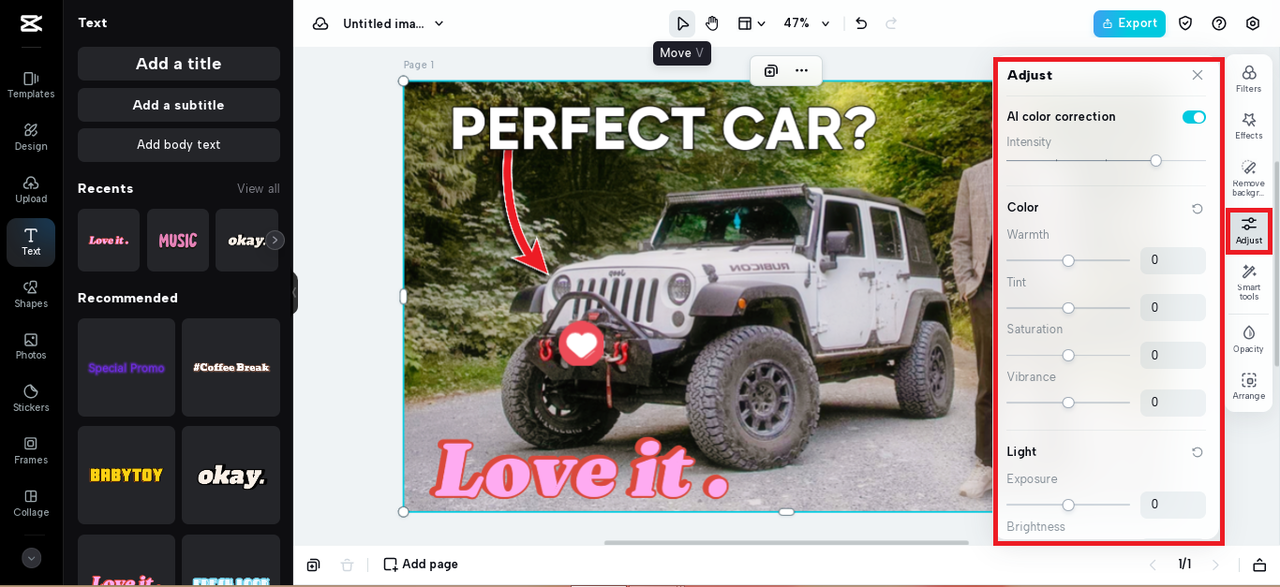This screenshot has height=587, width=1280.
Task: Click the View all link
Action: point(258,189)
